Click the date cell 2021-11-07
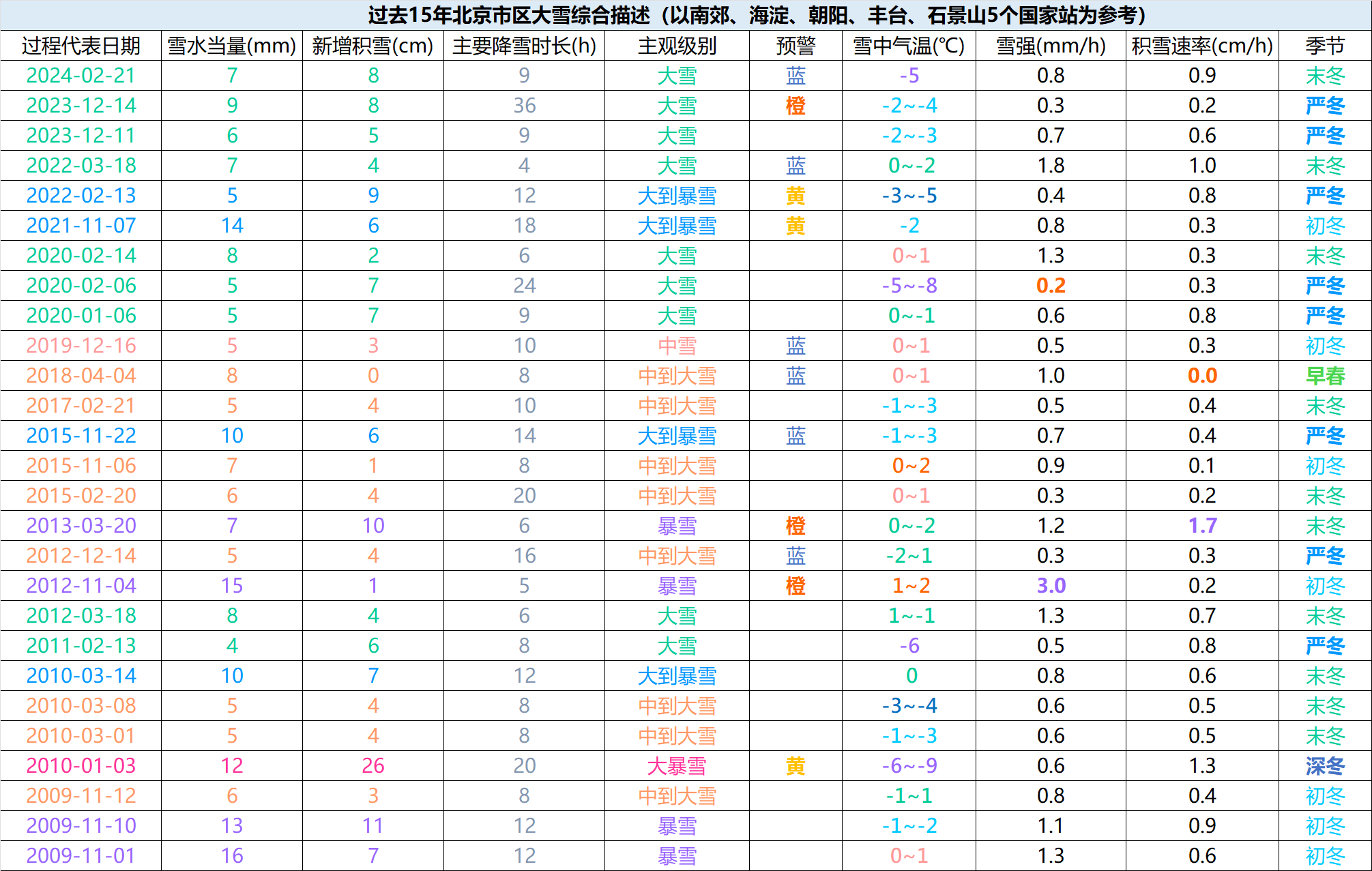This screenshot has height=871, width=1372. tap(81, 226)
